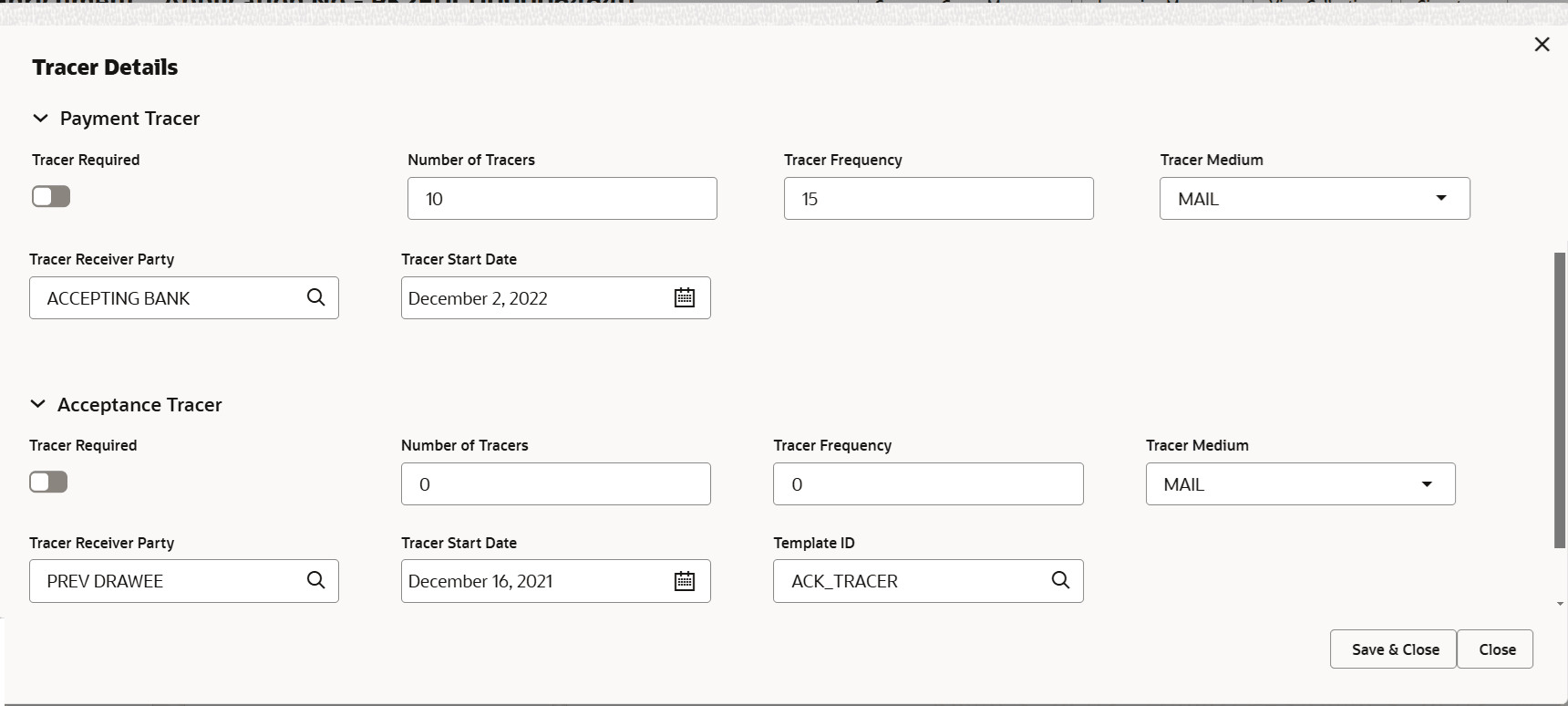The width and height of the screenshot is (1568, 706).
Task: Enable Acceptance Tracer Required toggle
Action: pos(48,482)
